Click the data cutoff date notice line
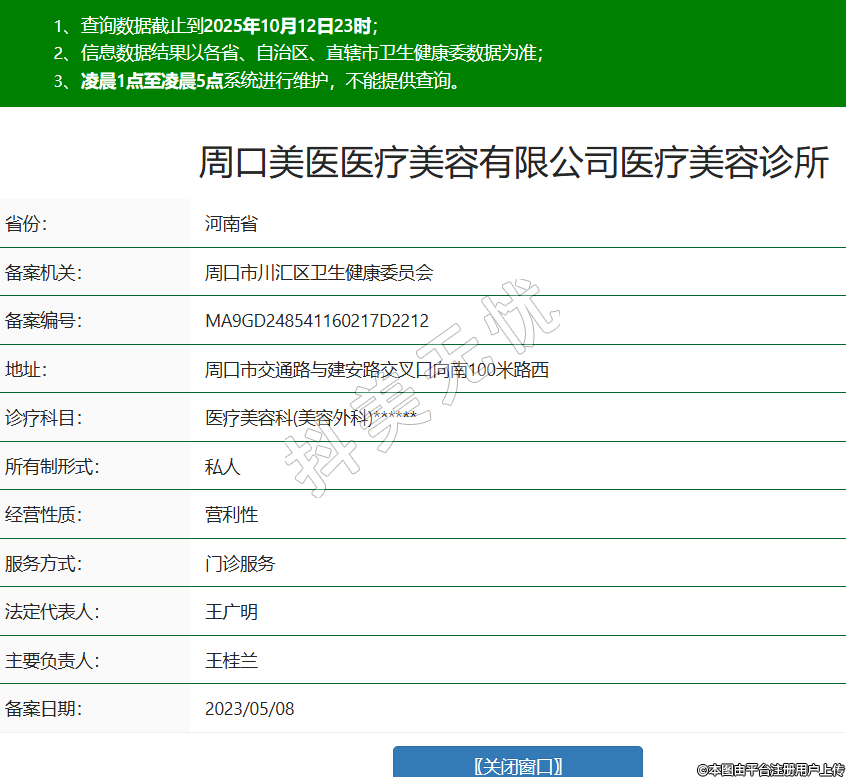846x777 pixels. [215, 26]
